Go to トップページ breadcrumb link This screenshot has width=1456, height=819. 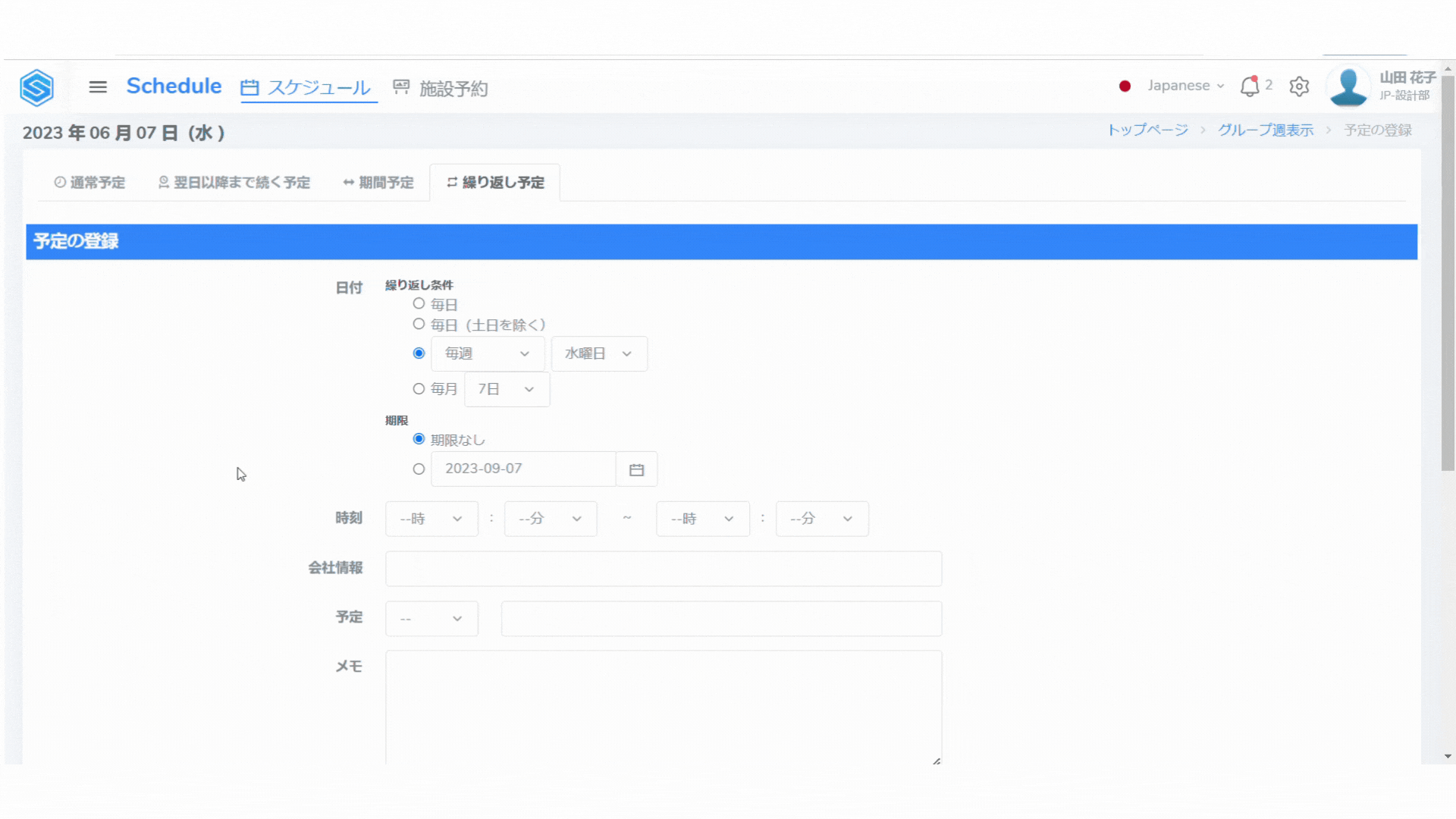tap(1147, 130)
